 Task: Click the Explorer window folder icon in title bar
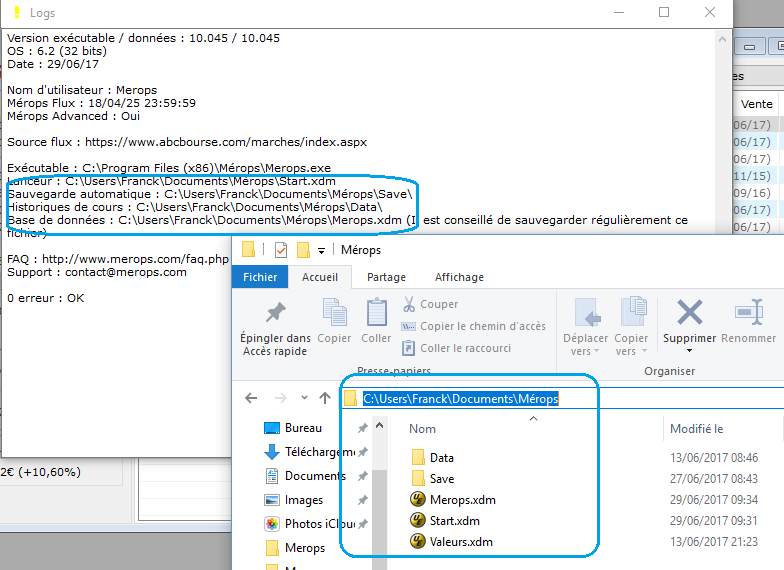click(248, 249)
